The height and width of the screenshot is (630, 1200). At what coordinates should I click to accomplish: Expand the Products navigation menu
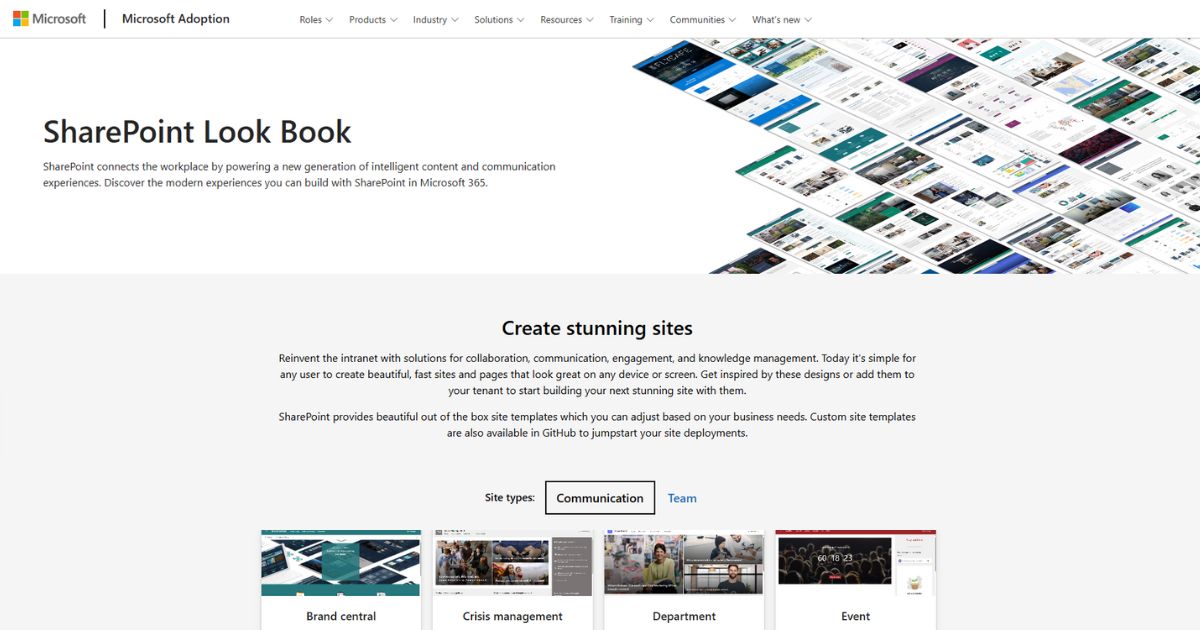click(372, 20)
